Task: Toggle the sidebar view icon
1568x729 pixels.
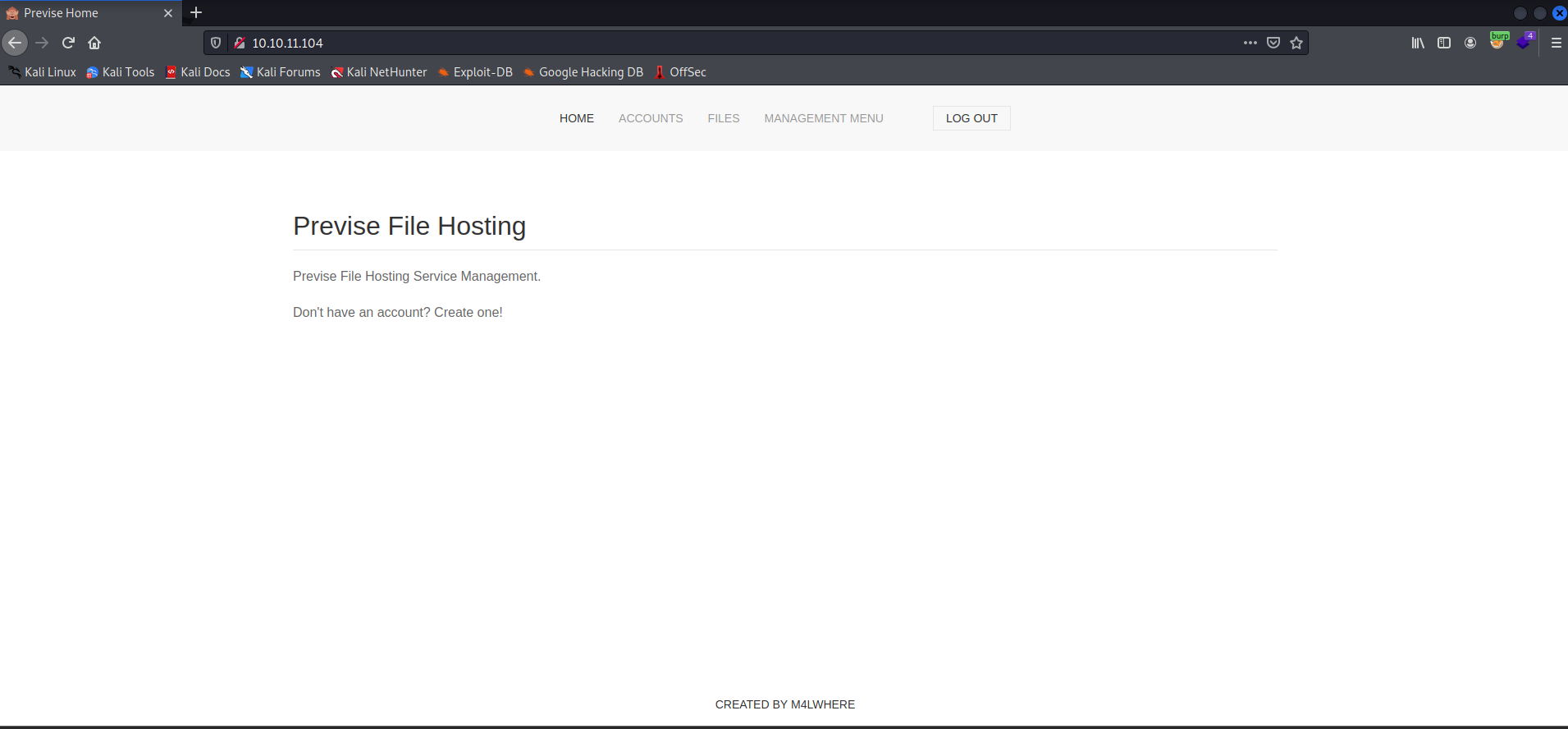Action: tap(1444, 43)
